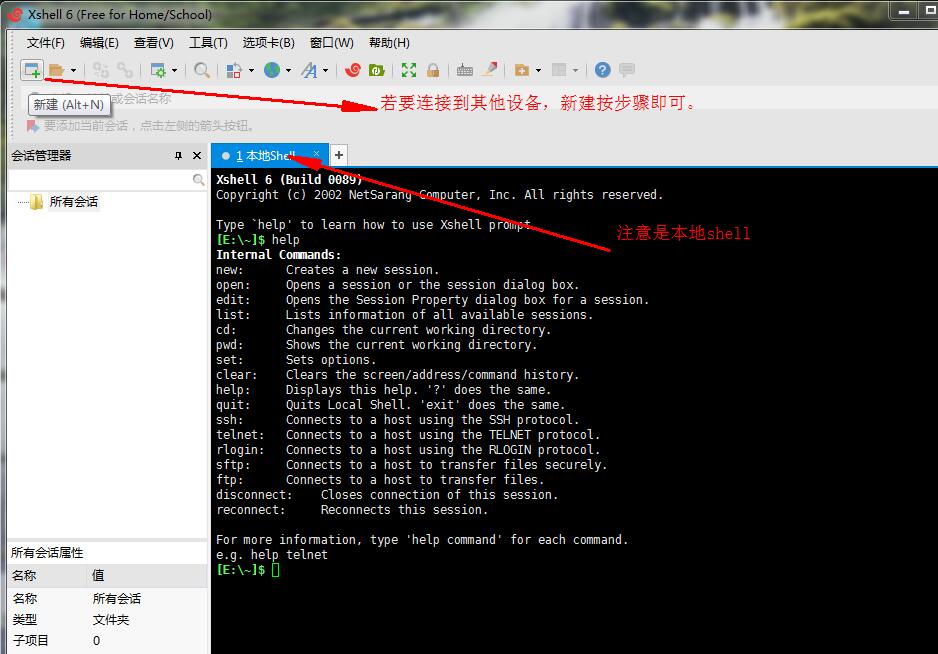Open the 编辑(E) menu
The image size is (938, 654).
click(99, 42)
